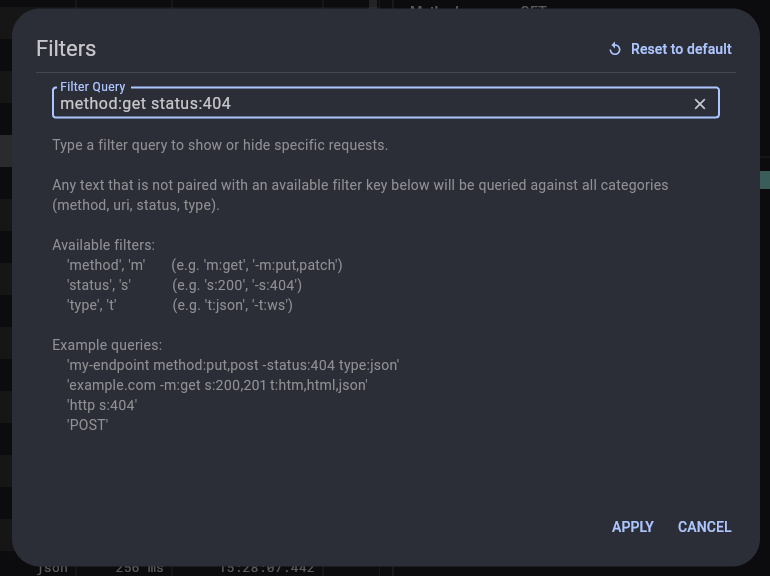Clear the filter query with the X icon

[700, 104]
